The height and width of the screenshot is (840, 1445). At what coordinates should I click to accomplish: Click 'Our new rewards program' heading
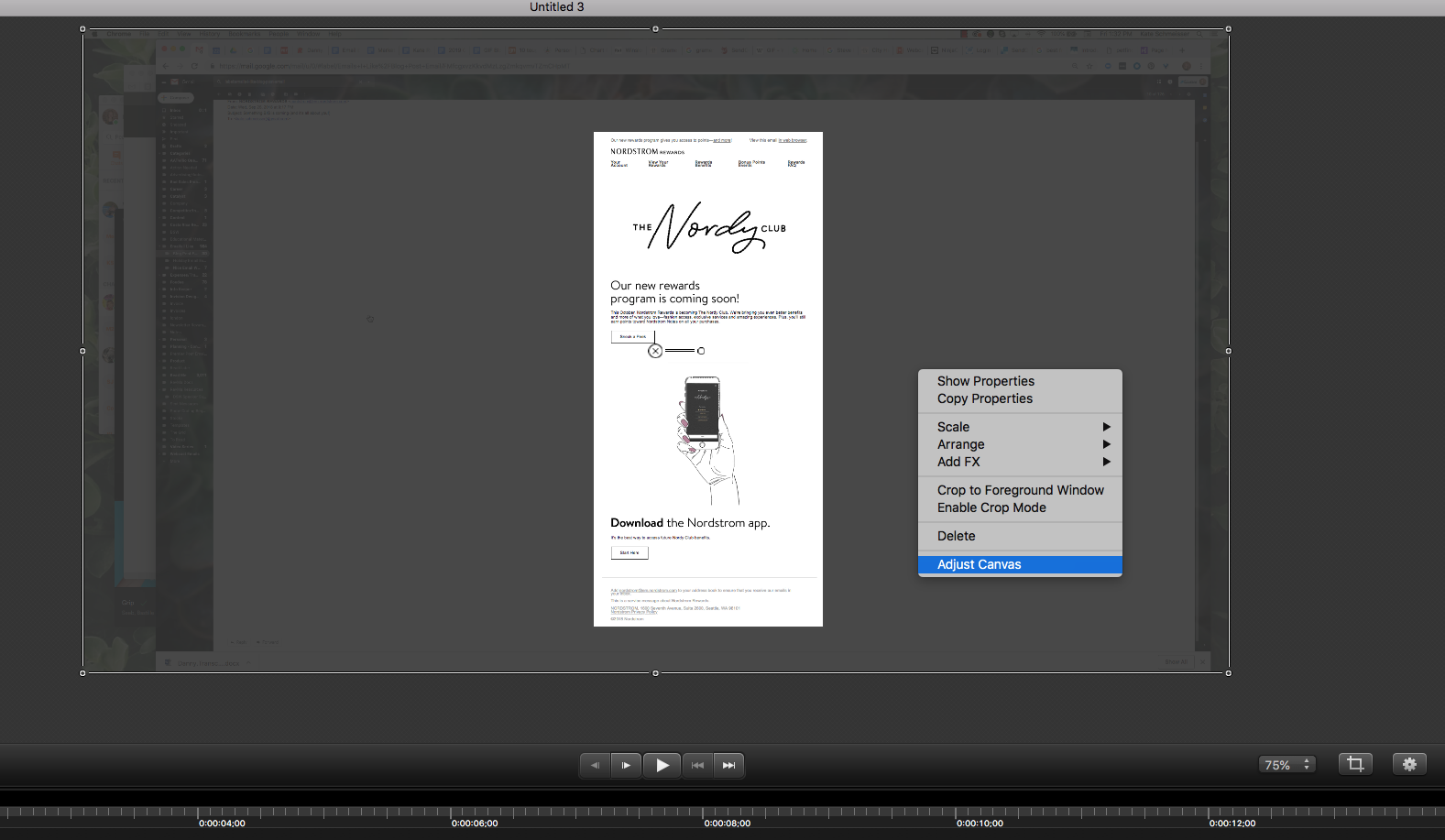(x=674, y=292)
